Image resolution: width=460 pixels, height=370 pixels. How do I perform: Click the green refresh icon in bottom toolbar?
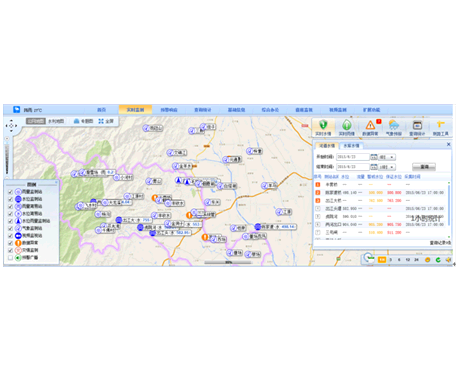[438, 260]
